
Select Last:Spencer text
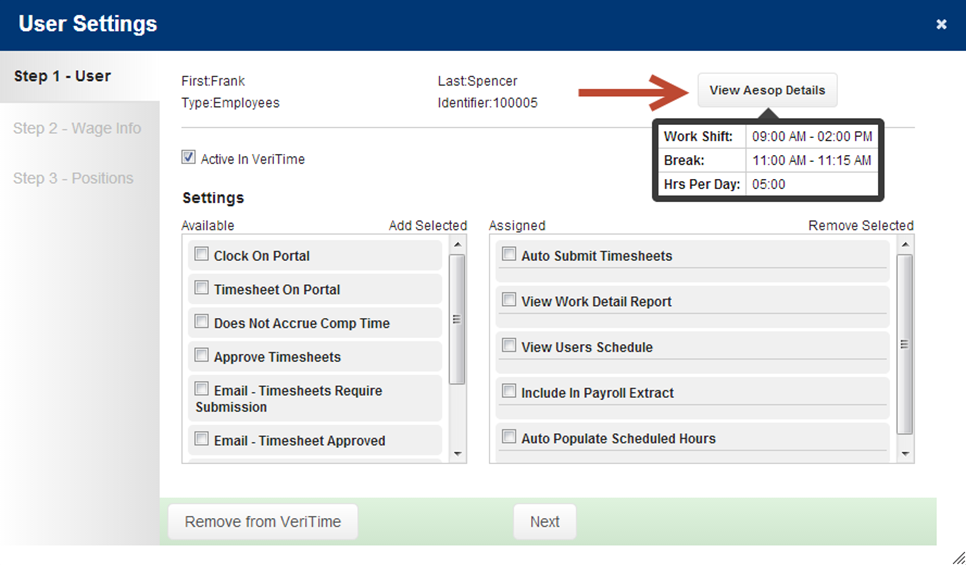click(x=477, y=81)
